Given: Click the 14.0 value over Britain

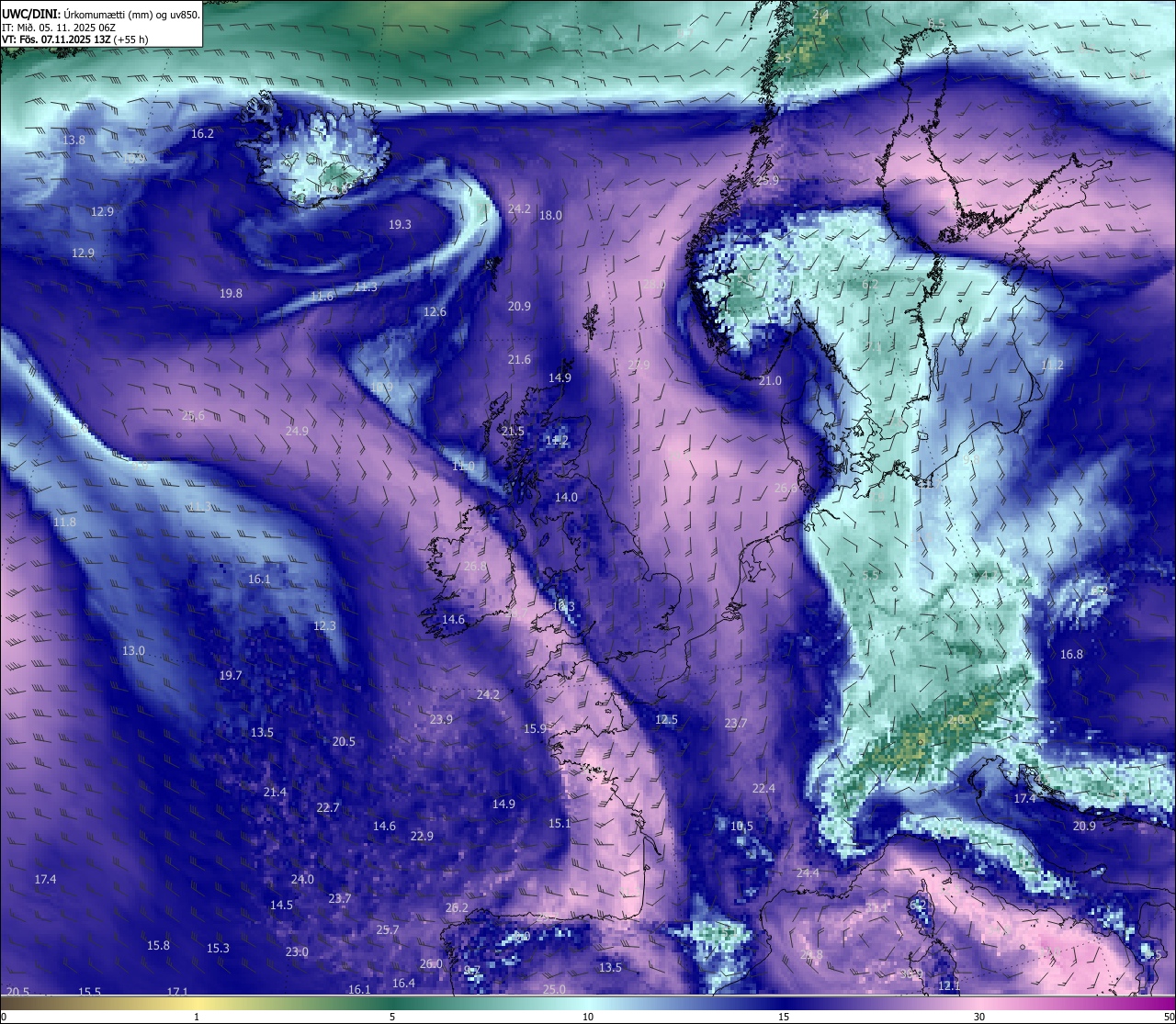Looking at the screenshot, I should click(566, 497).
